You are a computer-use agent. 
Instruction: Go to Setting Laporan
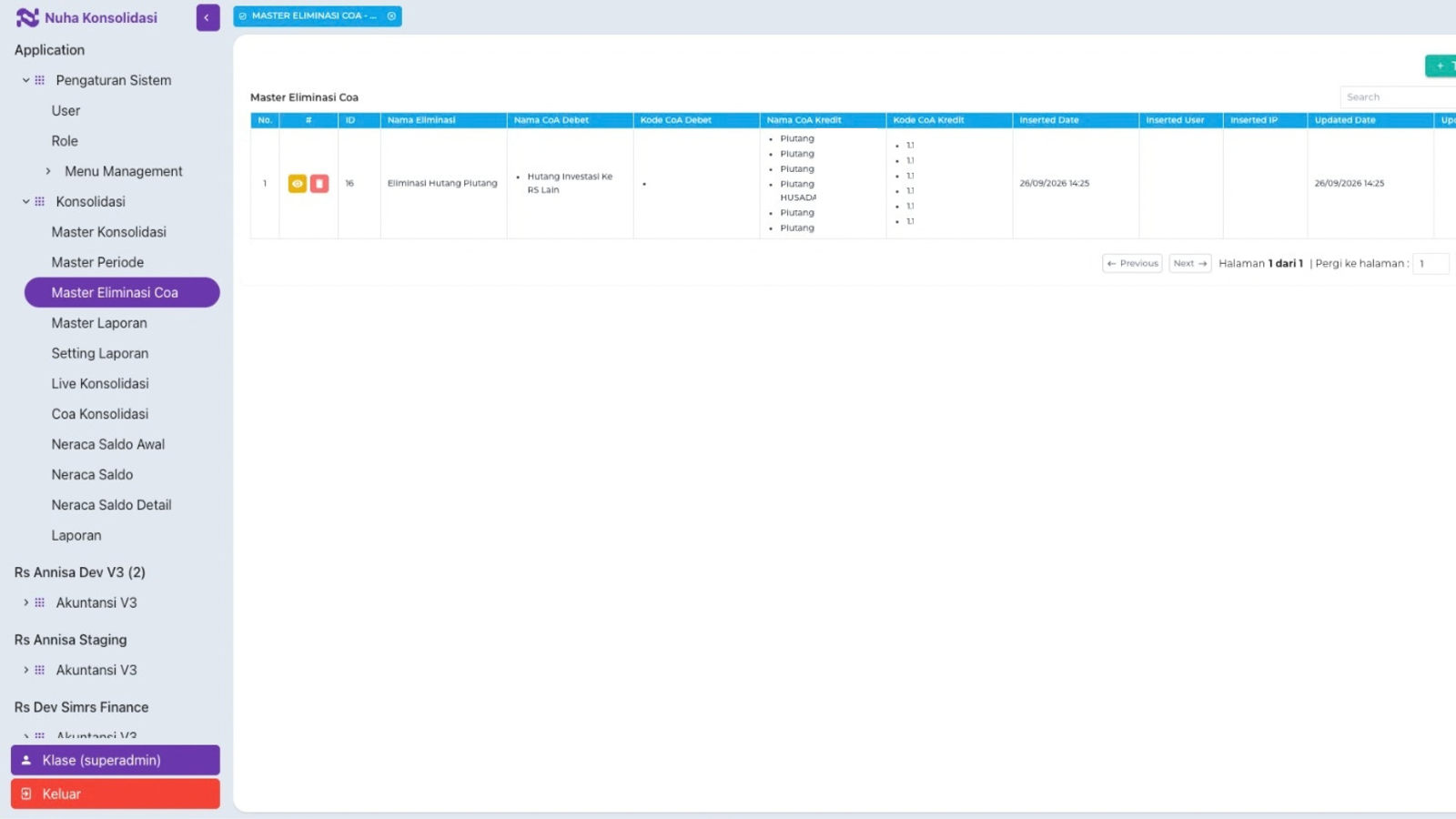(99, 353)
